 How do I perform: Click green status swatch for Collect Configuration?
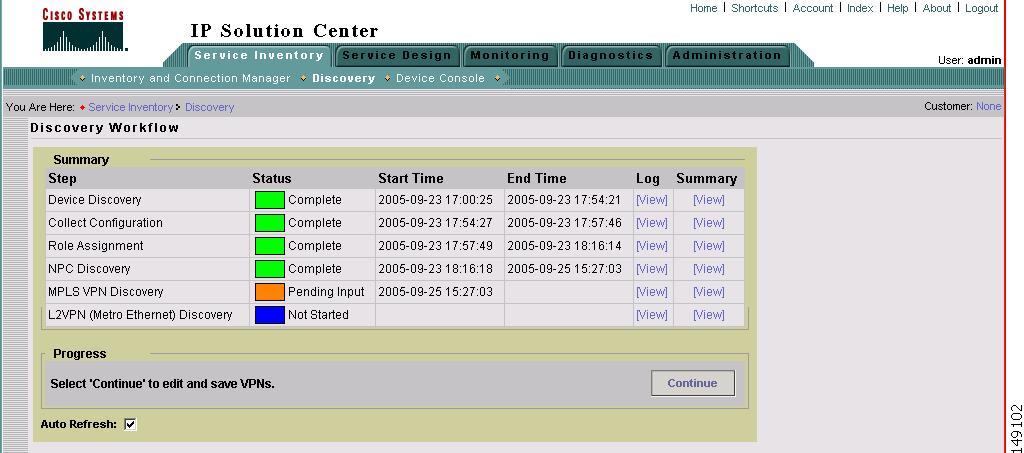[x=270, y=223]
